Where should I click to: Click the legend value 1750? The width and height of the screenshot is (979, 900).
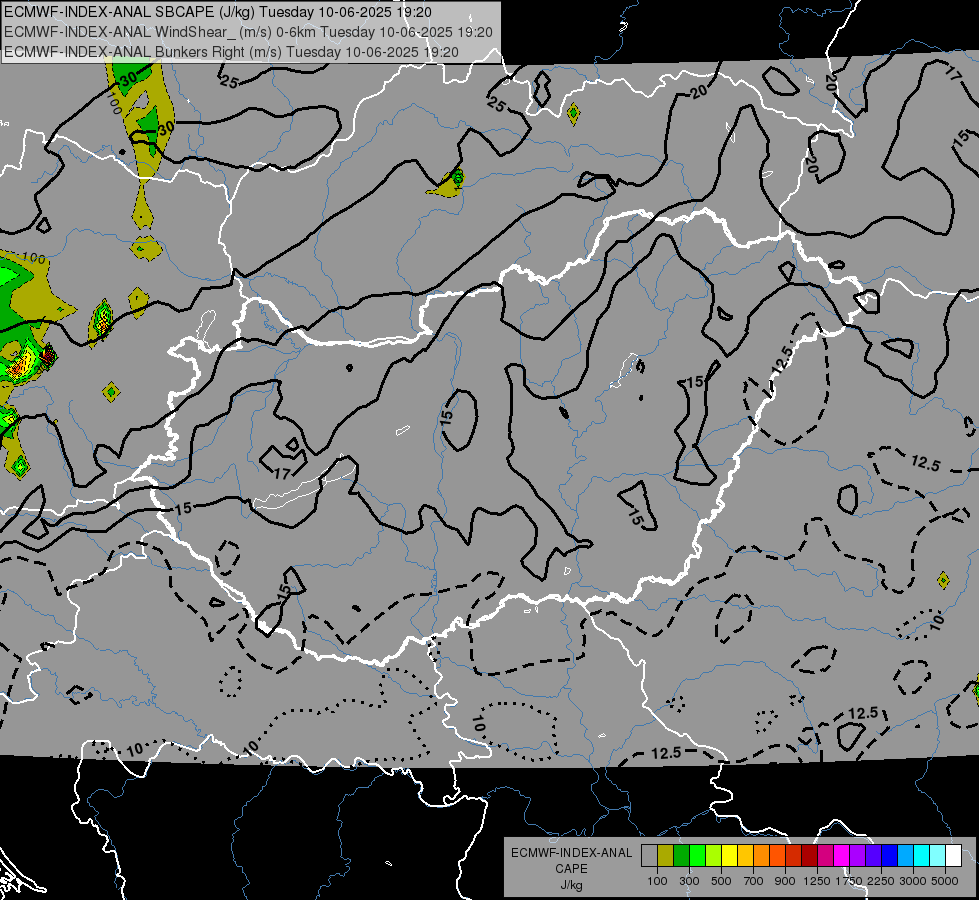point(849,881)
